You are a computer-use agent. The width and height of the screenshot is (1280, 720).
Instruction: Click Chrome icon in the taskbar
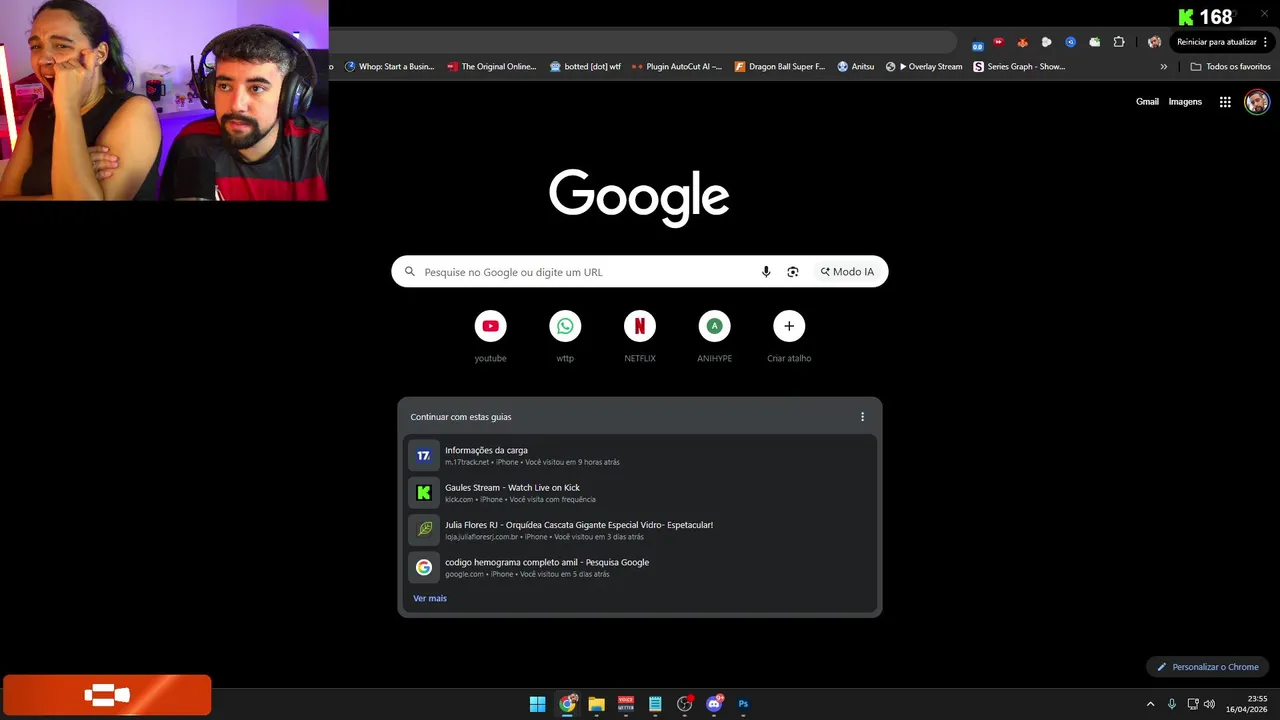click(x=567, y=704)
